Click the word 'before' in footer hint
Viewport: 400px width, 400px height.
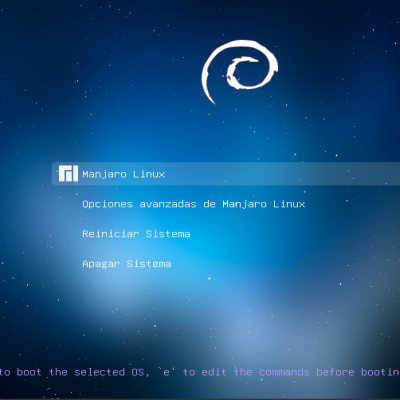335,372
